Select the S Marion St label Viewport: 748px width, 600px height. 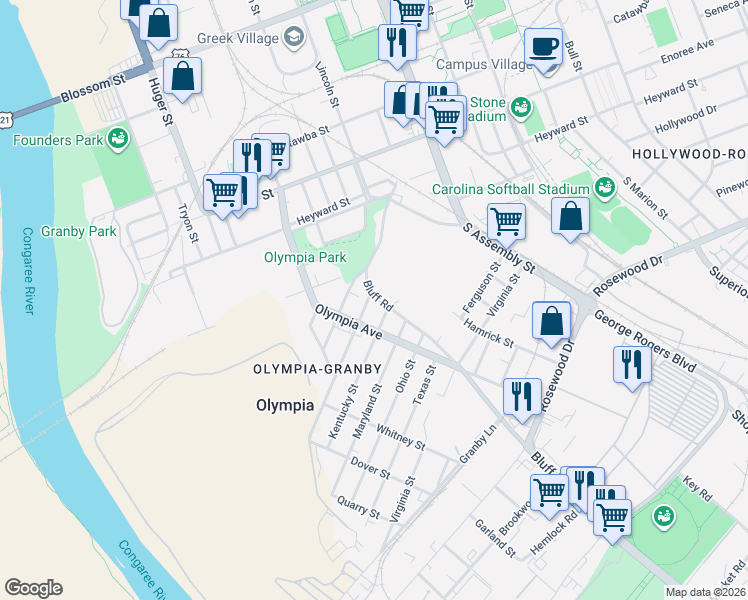click(645, 198)
